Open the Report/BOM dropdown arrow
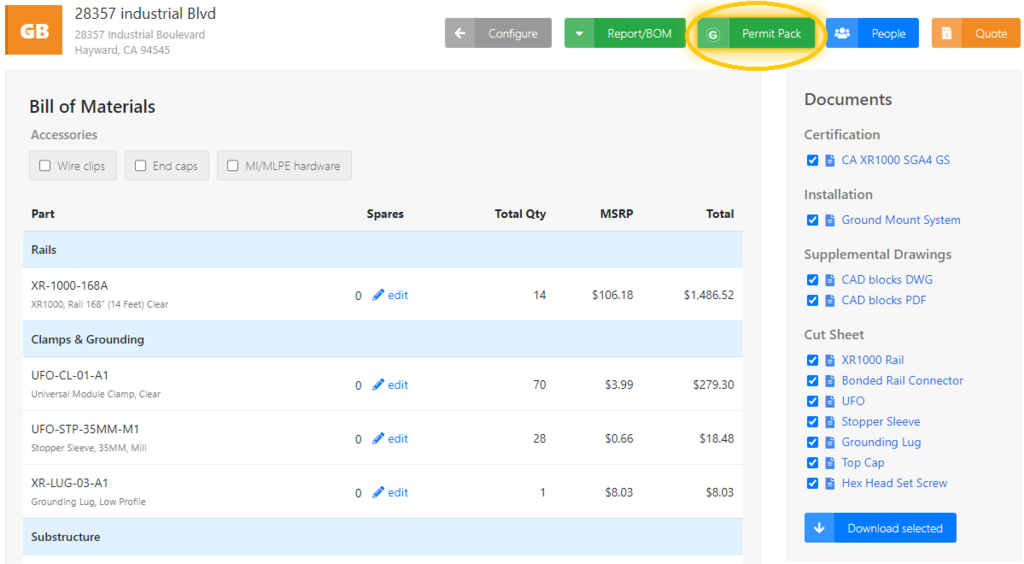Image resolution: width=1024 pixels, height=564 pixels. pyautogui.click(x=579, y=33)
